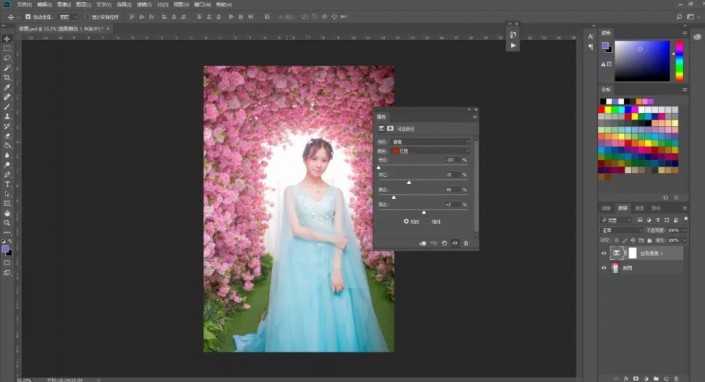Click the layer mask thumbnail
The image size is (705, 382).
(x=632, y=253)
